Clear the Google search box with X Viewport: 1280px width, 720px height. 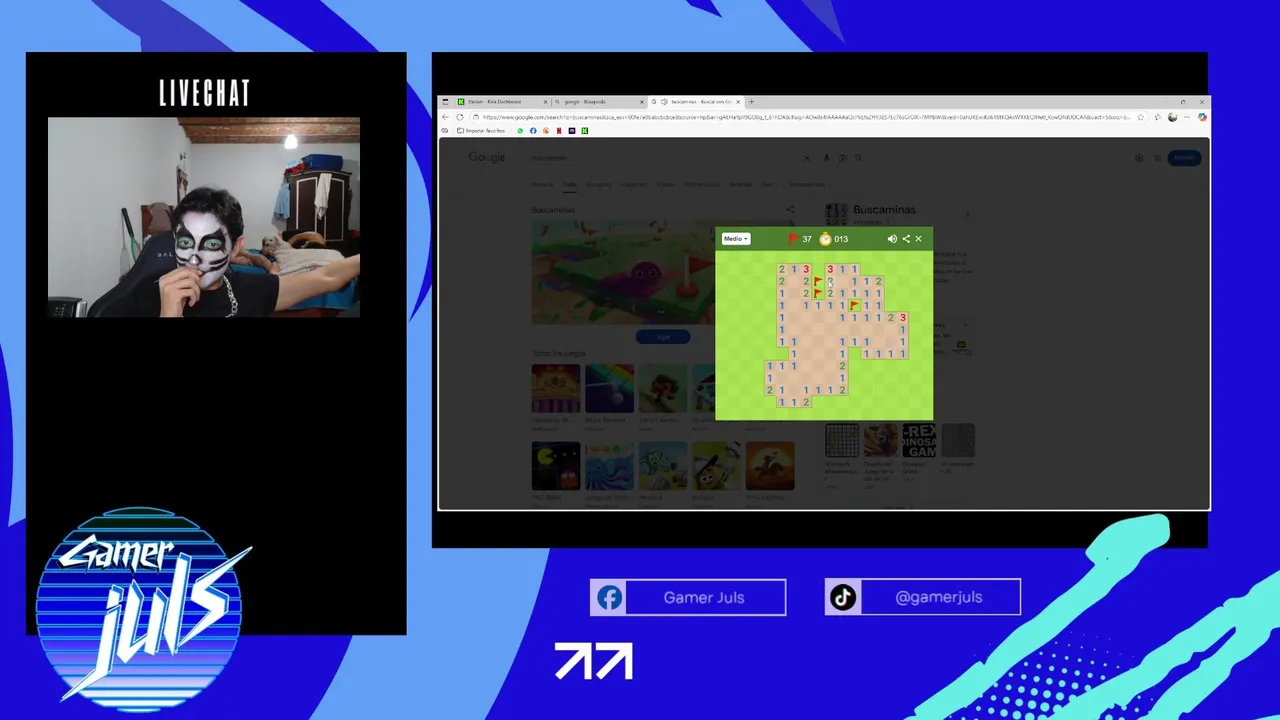(808, 158)
